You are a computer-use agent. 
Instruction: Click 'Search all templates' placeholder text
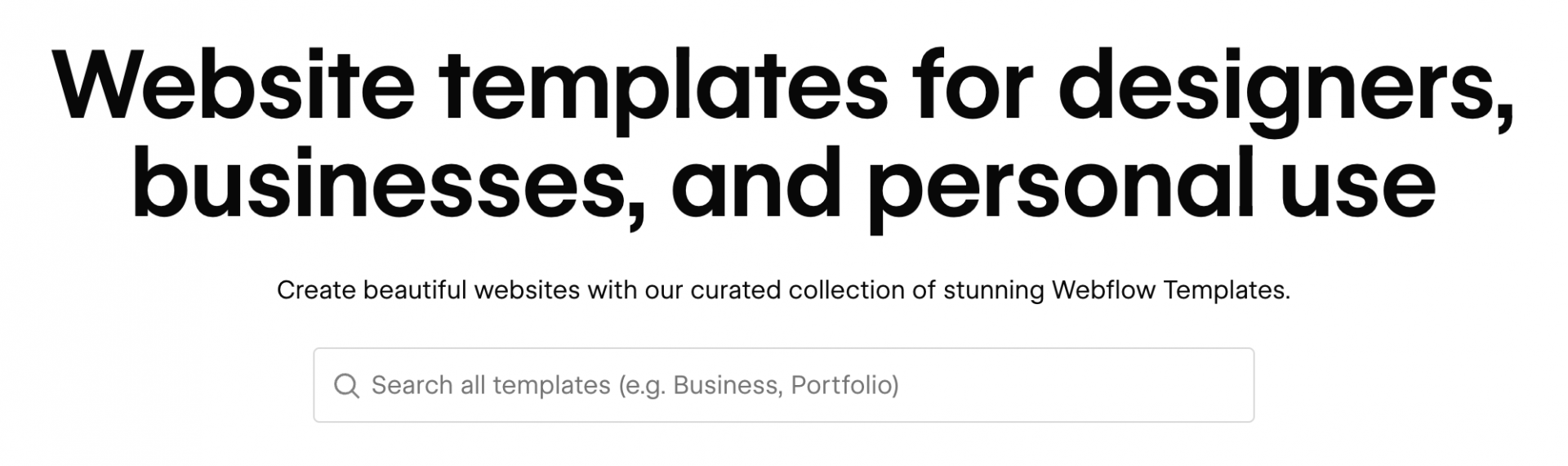click(491, 385)
